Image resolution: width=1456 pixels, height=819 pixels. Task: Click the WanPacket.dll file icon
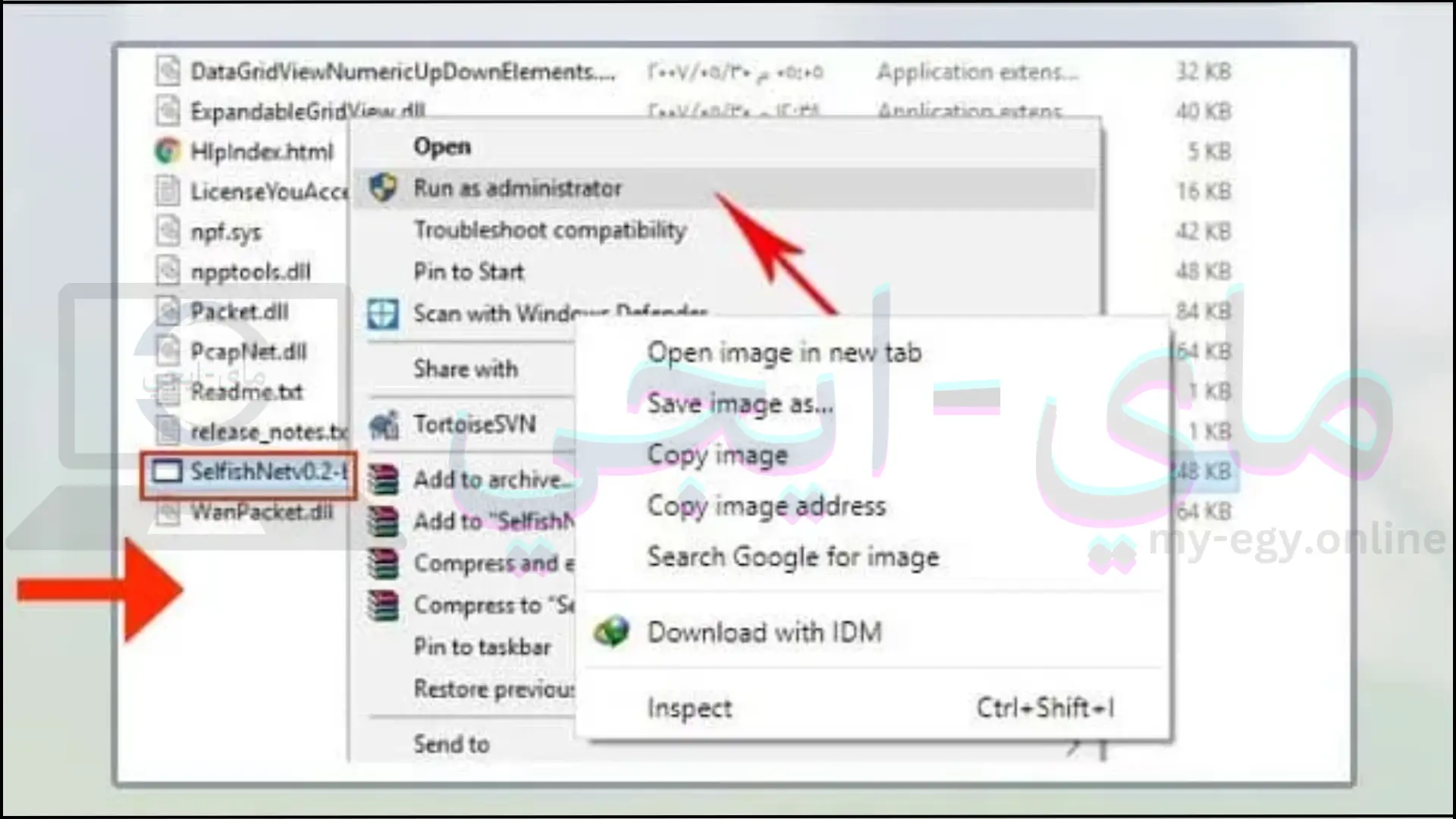pyautogui.click(x=168, y=512)
